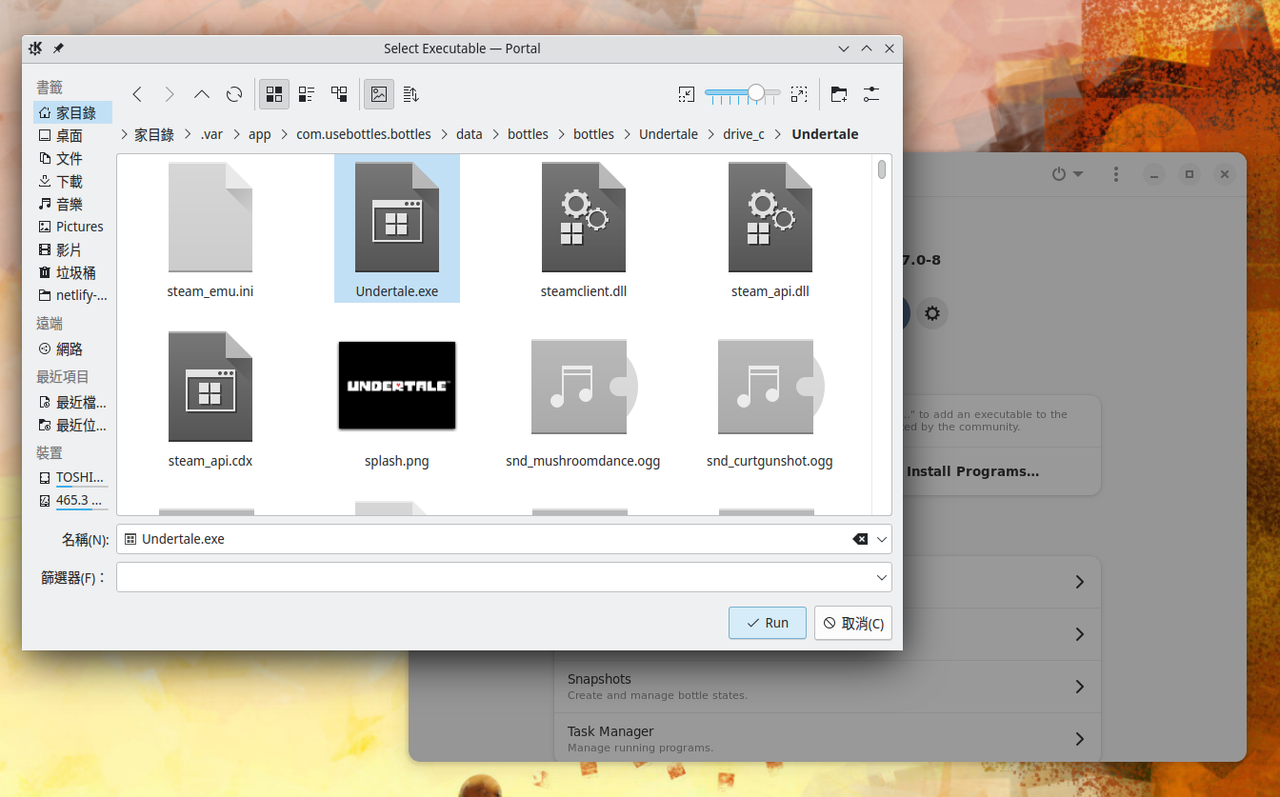
Task: Clear the filename field text
Action: [860, 539]
